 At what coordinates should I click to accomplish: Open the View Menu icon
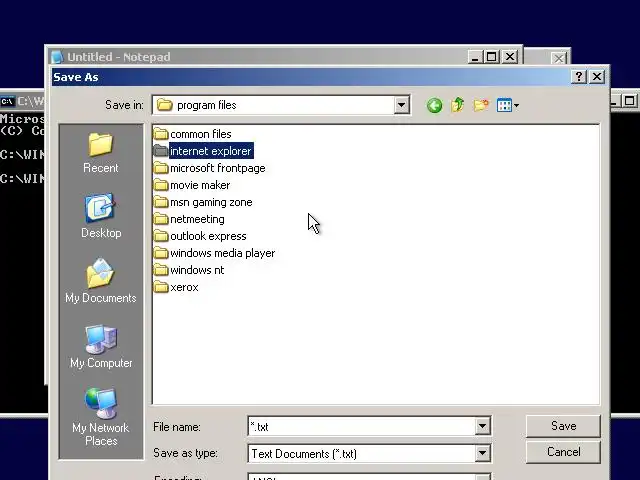[x=504, y=105]
